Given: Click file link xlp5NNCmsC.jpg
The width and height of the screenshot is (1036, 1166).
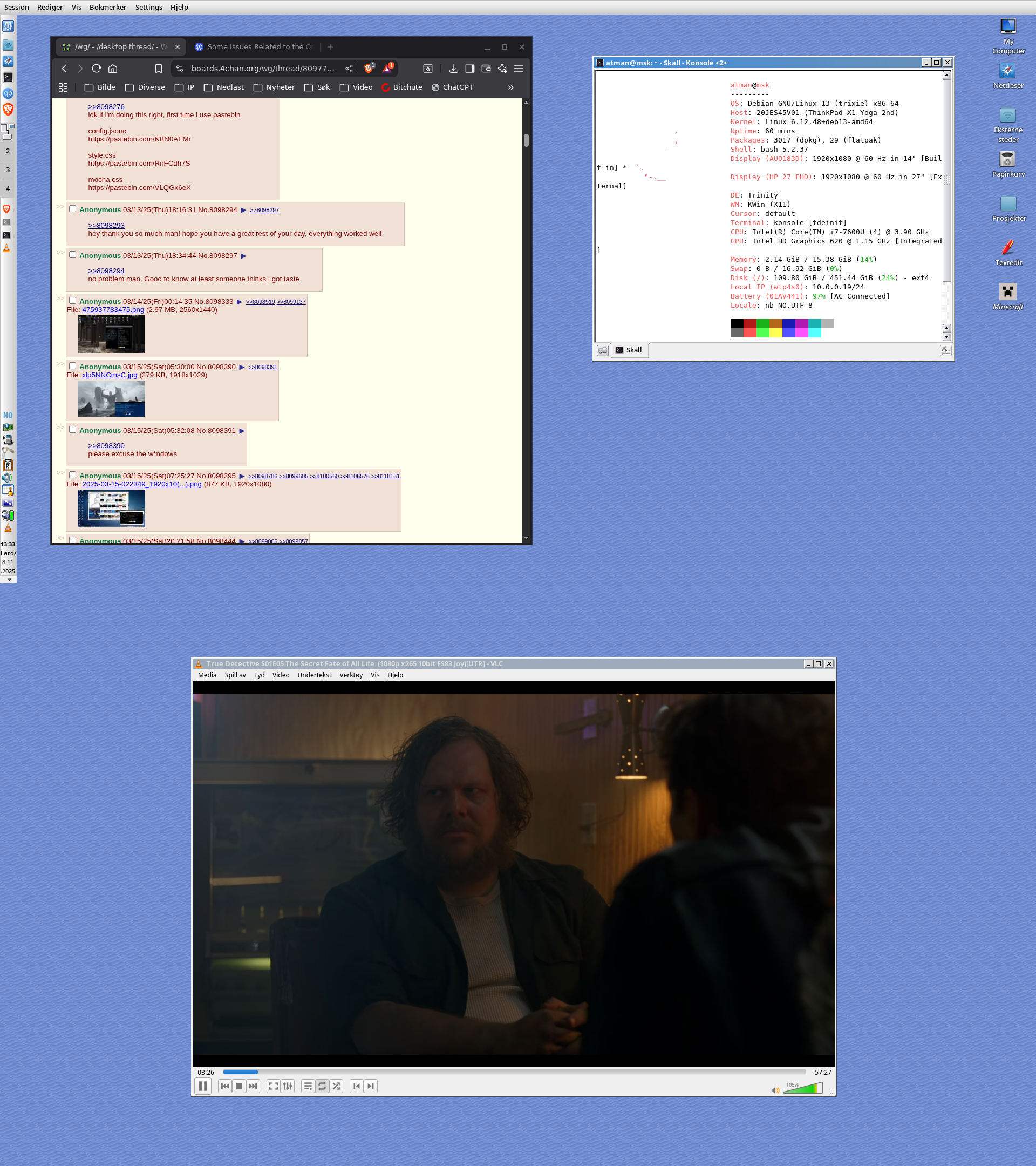Looking at the screenshot, I should coord(110,375).
